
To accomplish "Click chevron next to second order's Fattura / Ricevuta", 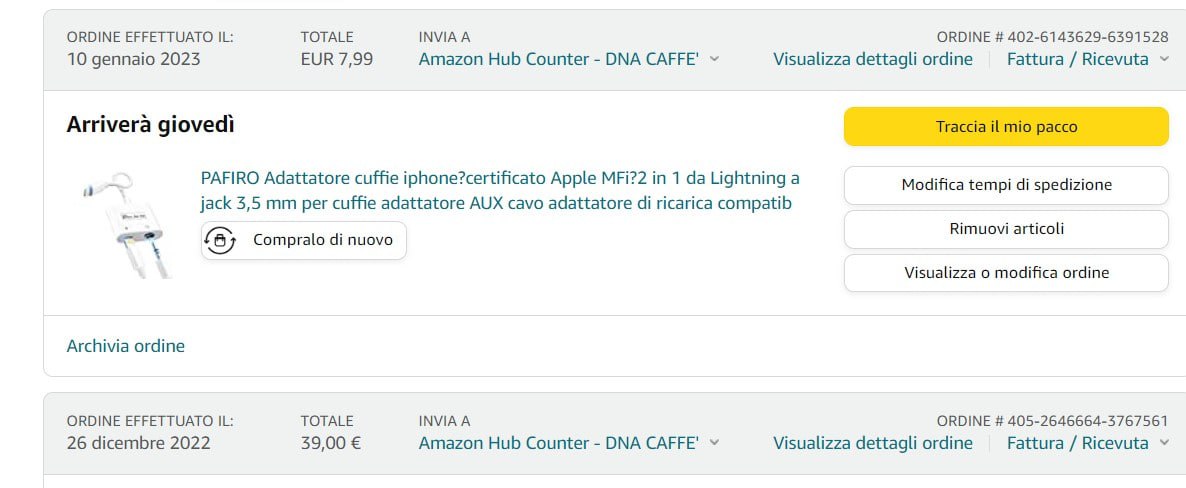I will click(1164, 443).
